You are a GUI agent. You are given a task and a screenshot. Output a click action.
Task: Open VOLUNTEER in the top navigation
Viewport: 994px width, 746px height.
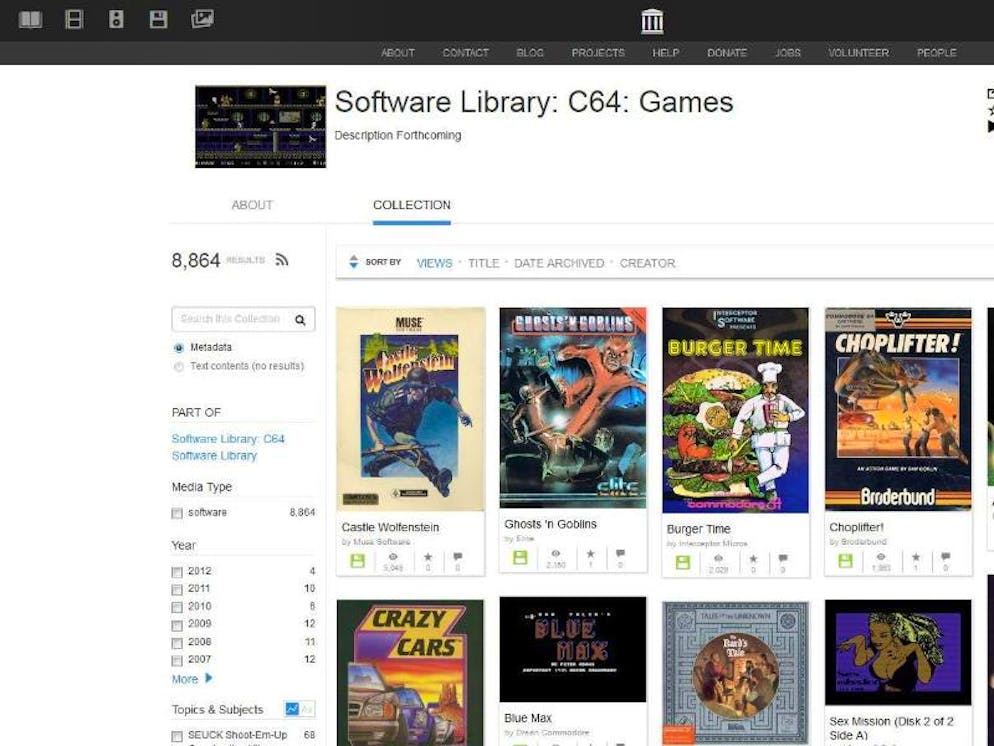click(x=858, y=53)
